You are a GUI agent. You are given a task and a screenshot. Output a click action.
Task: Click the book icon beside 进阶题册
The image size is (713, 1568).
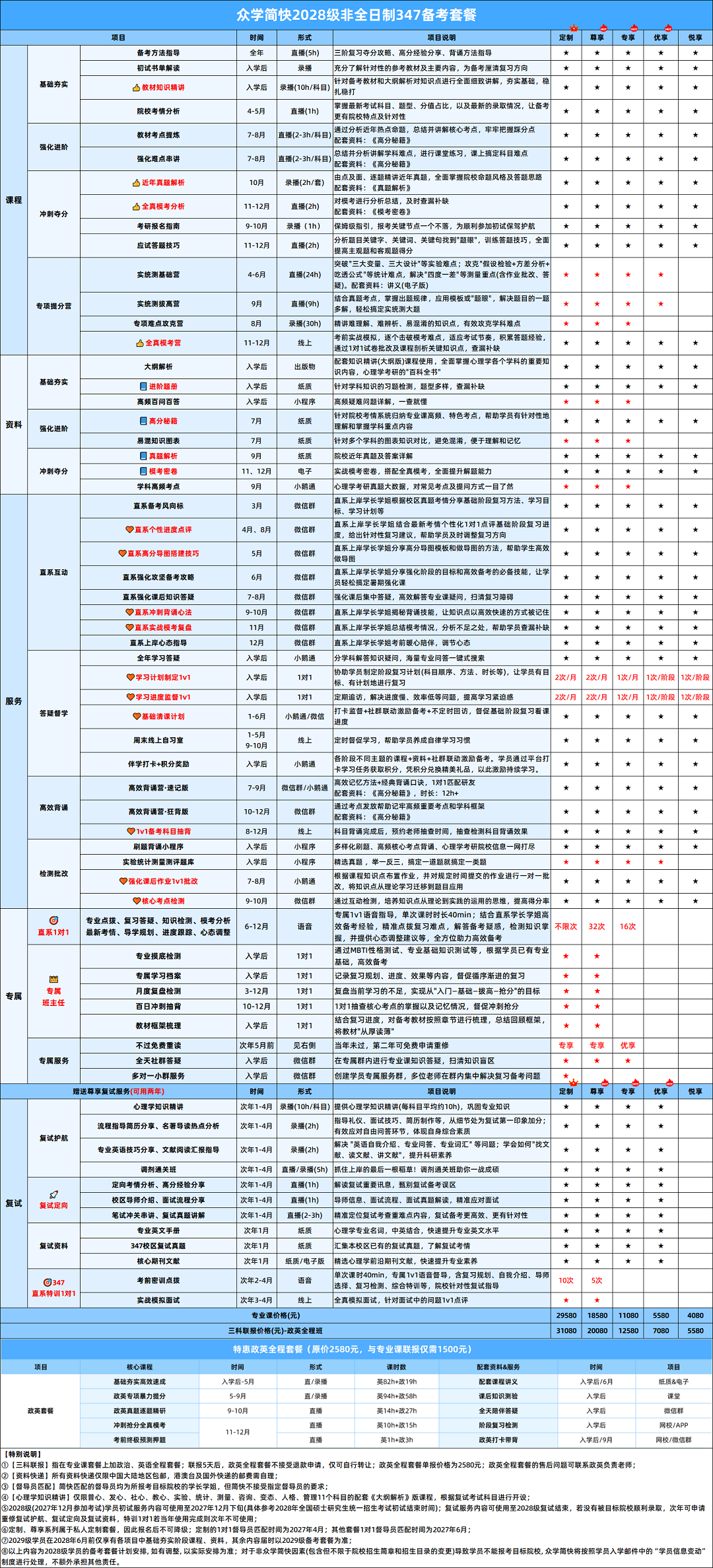(143, 386)
